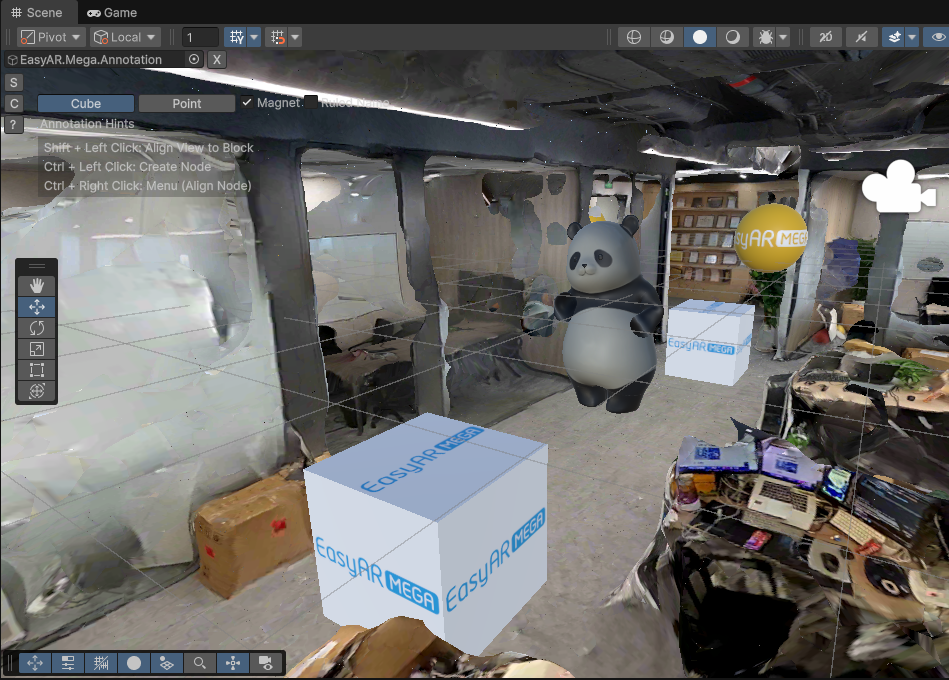Viewport: 949px width, 680px height.
Task: Switch to the Game tab
Action: [113, 12]
